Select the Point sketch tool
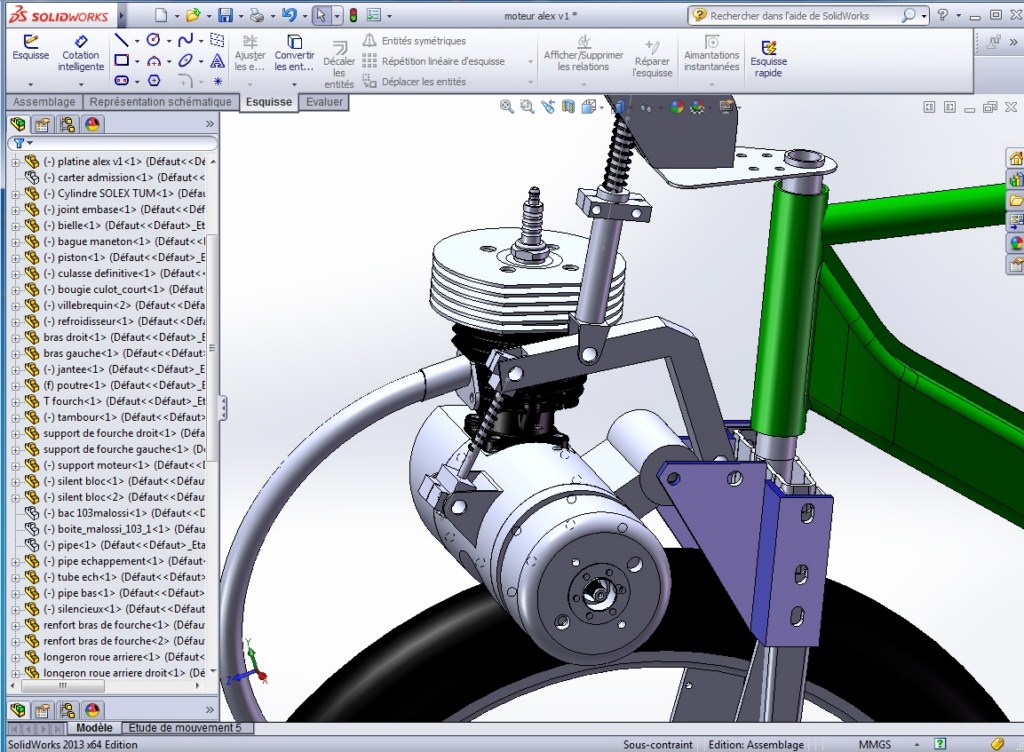 (x=217, y=81)
